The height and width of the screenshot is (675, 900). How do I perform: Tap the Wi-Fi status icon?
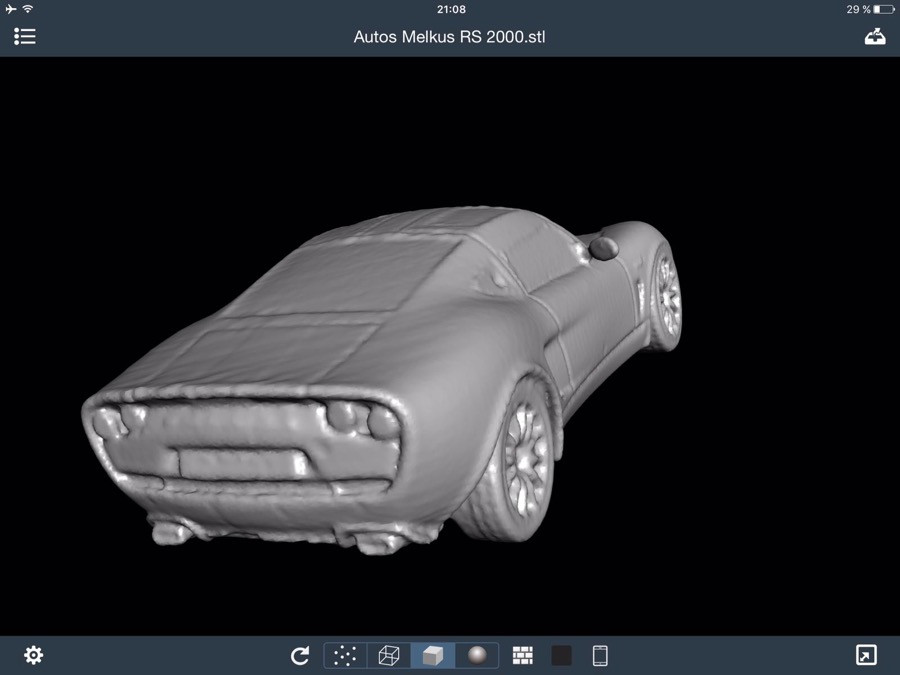(28, 9)
